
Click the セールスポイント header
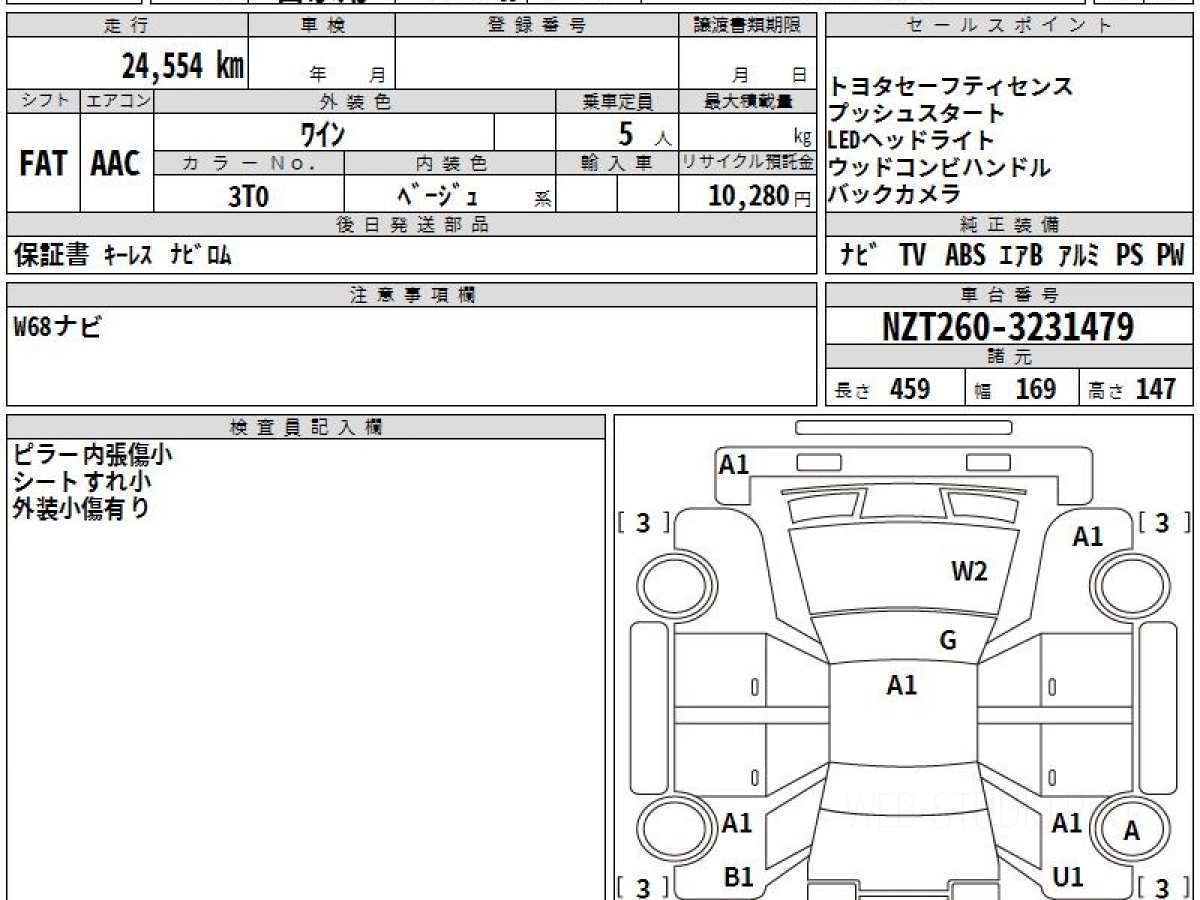[x=1009, y=26]
